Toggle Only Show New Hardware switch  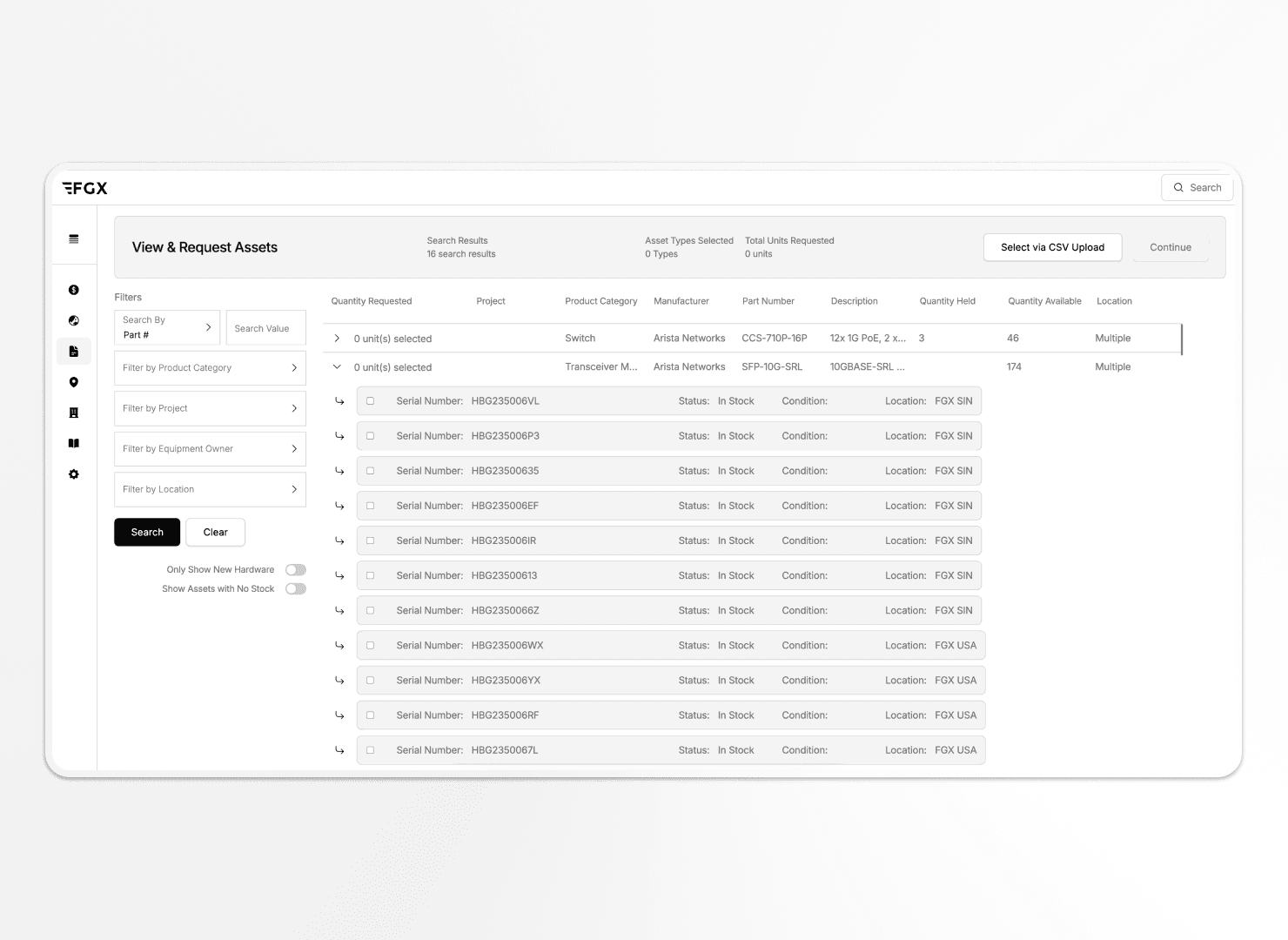tap(296, 570)
